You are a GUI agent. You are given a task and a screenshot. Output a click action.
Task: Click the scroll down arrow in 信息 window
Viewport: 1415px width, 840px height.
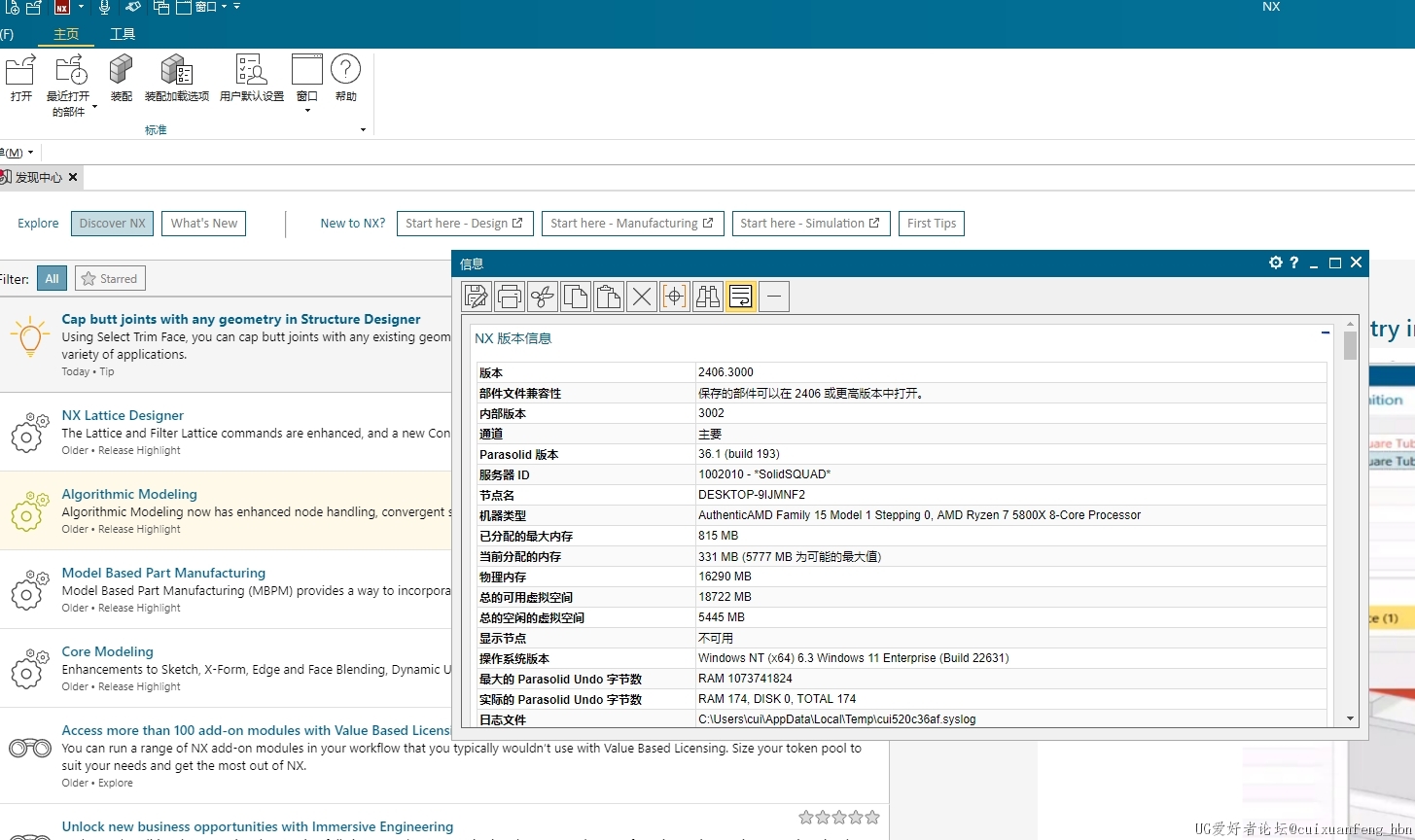[1350, 718]
